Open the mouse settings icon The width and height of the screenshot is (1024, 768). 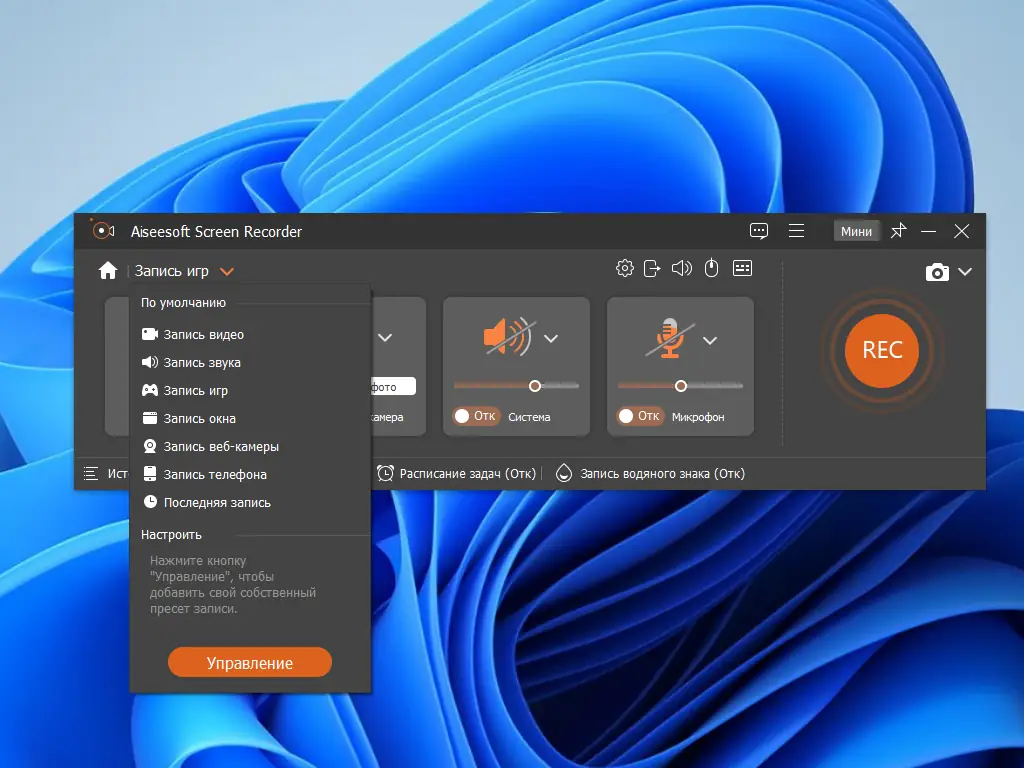pos(712,268)
